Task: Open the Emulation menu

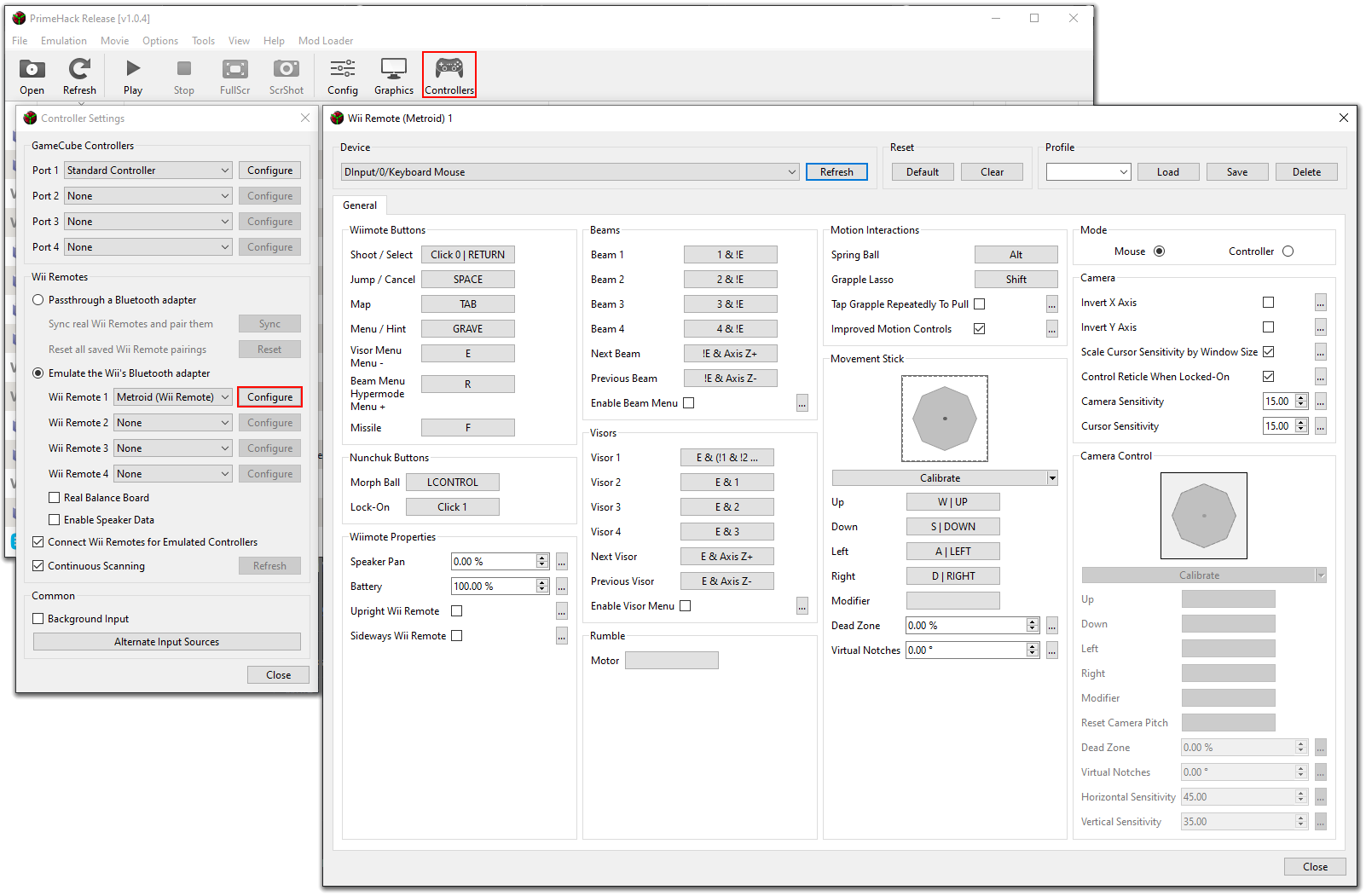Action: point(64,41)
